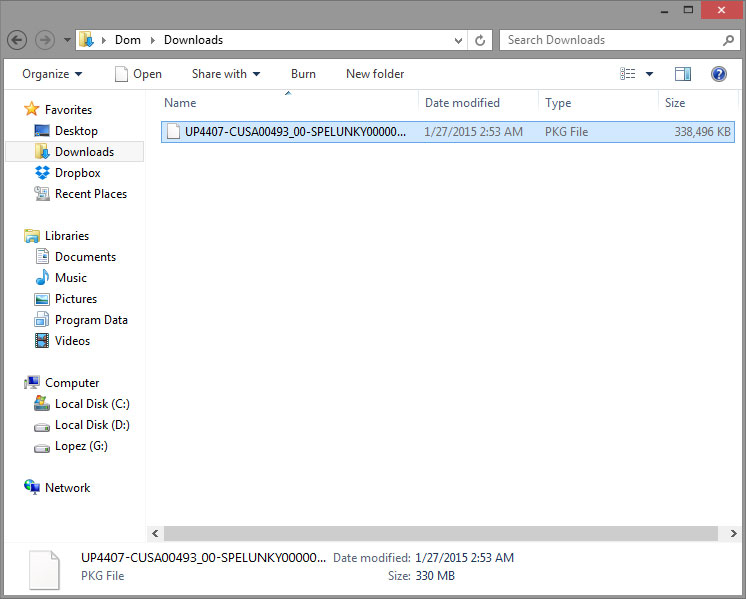The width and height of the screenshot is (746, 599).
Task: Minimize the Explorer window
Action: point(664,10)
